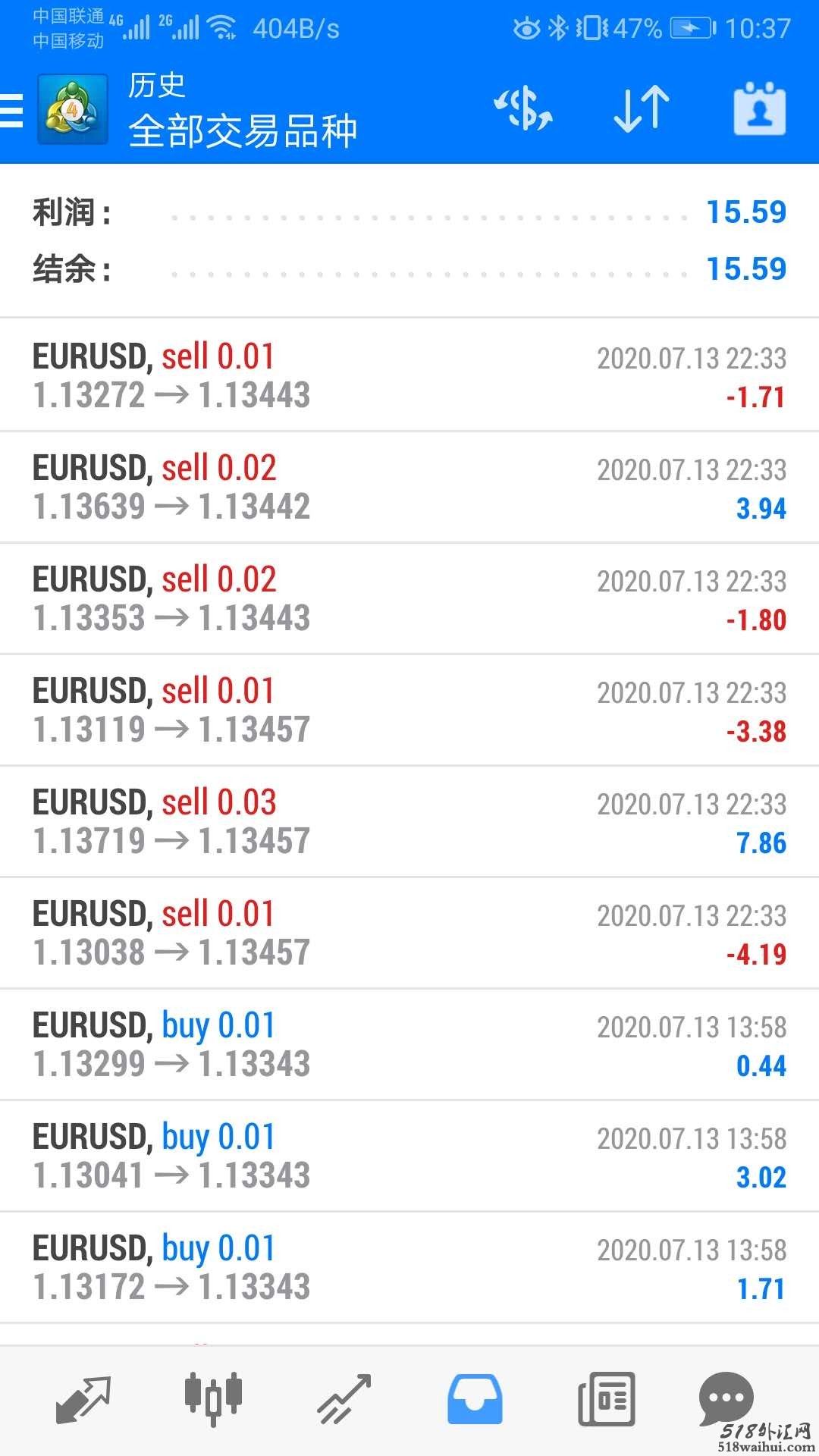Open the hamburger side menu
The height and width of the screenshot is (1456, 819).
coord(12,110)
